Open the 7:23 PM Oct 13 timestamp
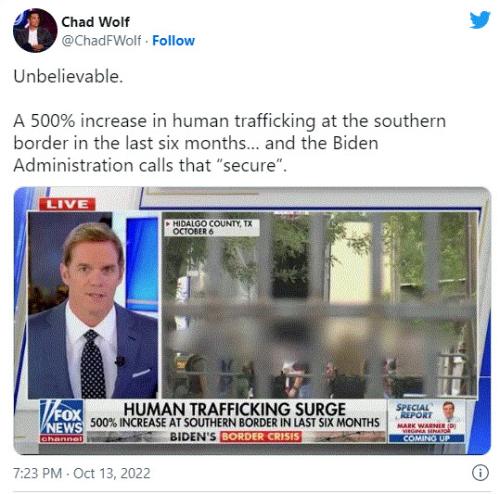Image resolution: width=500 pixels, height=494 pixels. (x=82, y=473)
